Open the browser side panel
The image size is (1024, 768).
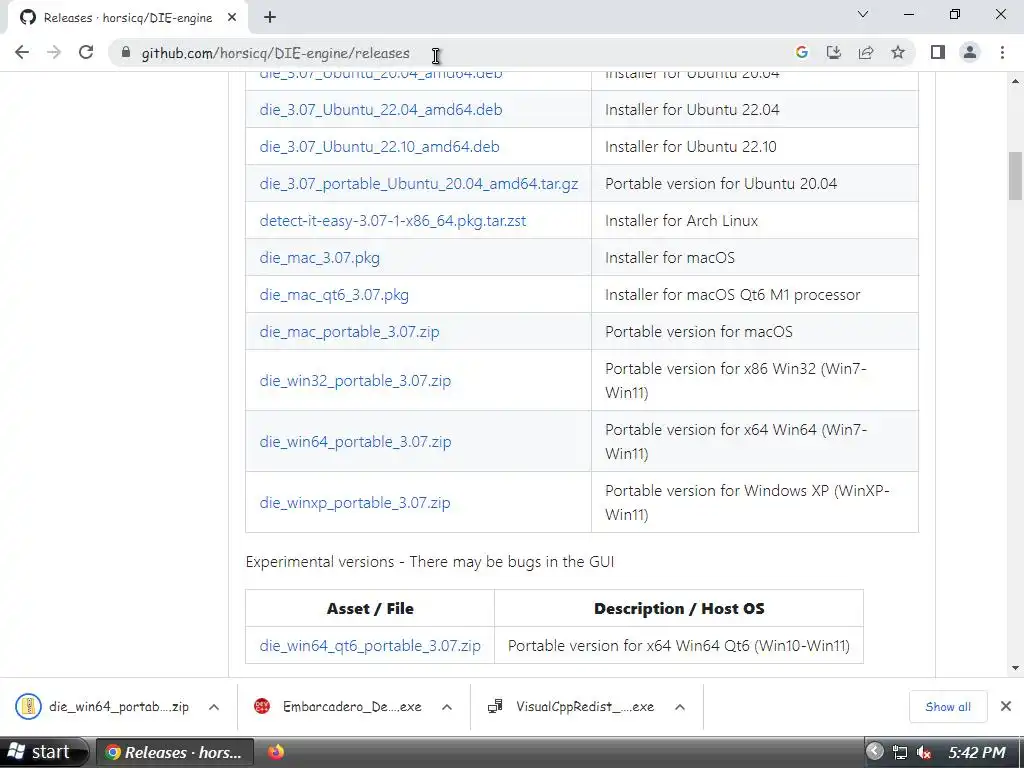tap(938, 52)
